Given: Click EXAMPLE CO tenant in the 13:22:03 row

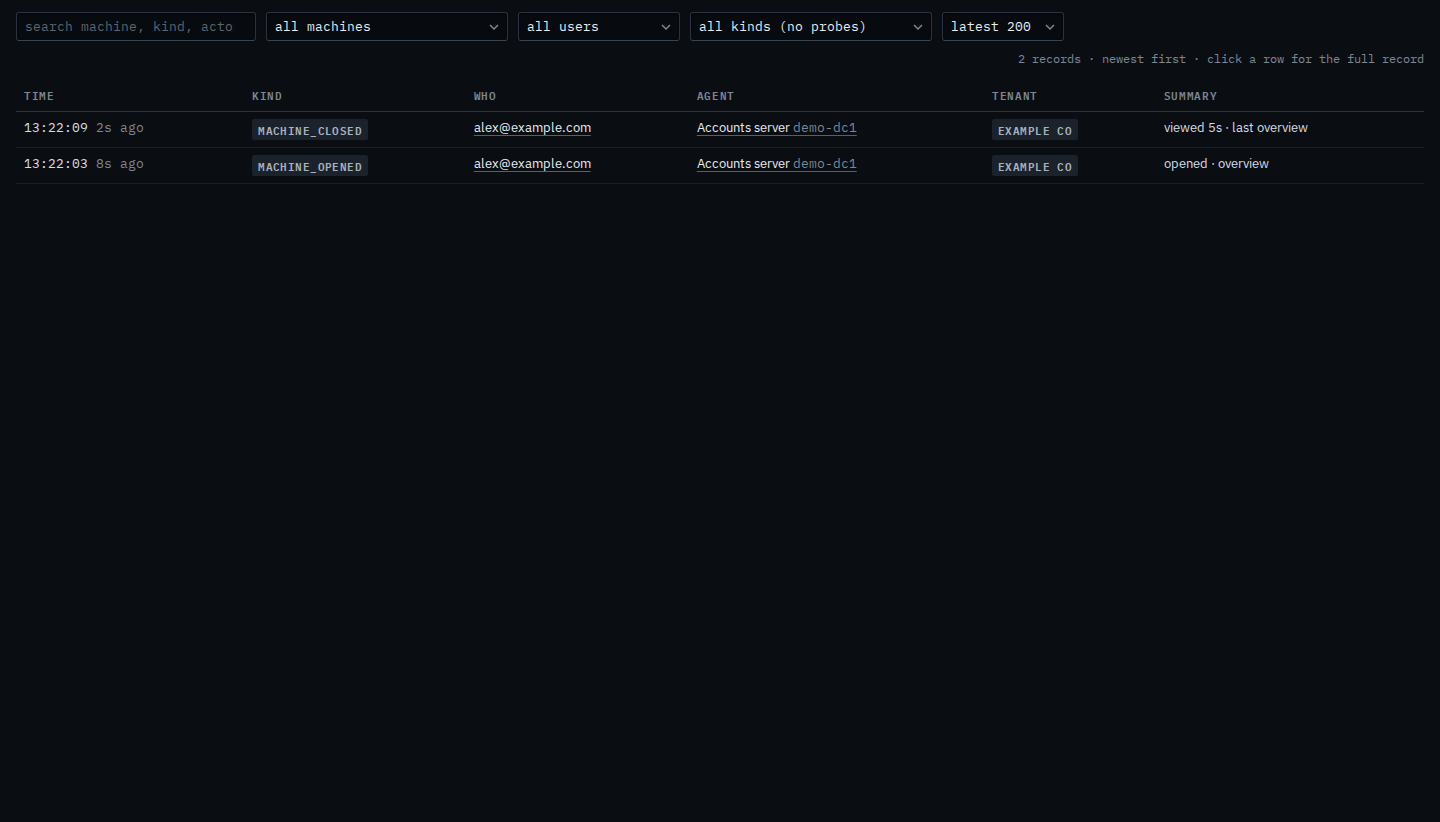Looking at the screenshot, I should click(1035, 166).
